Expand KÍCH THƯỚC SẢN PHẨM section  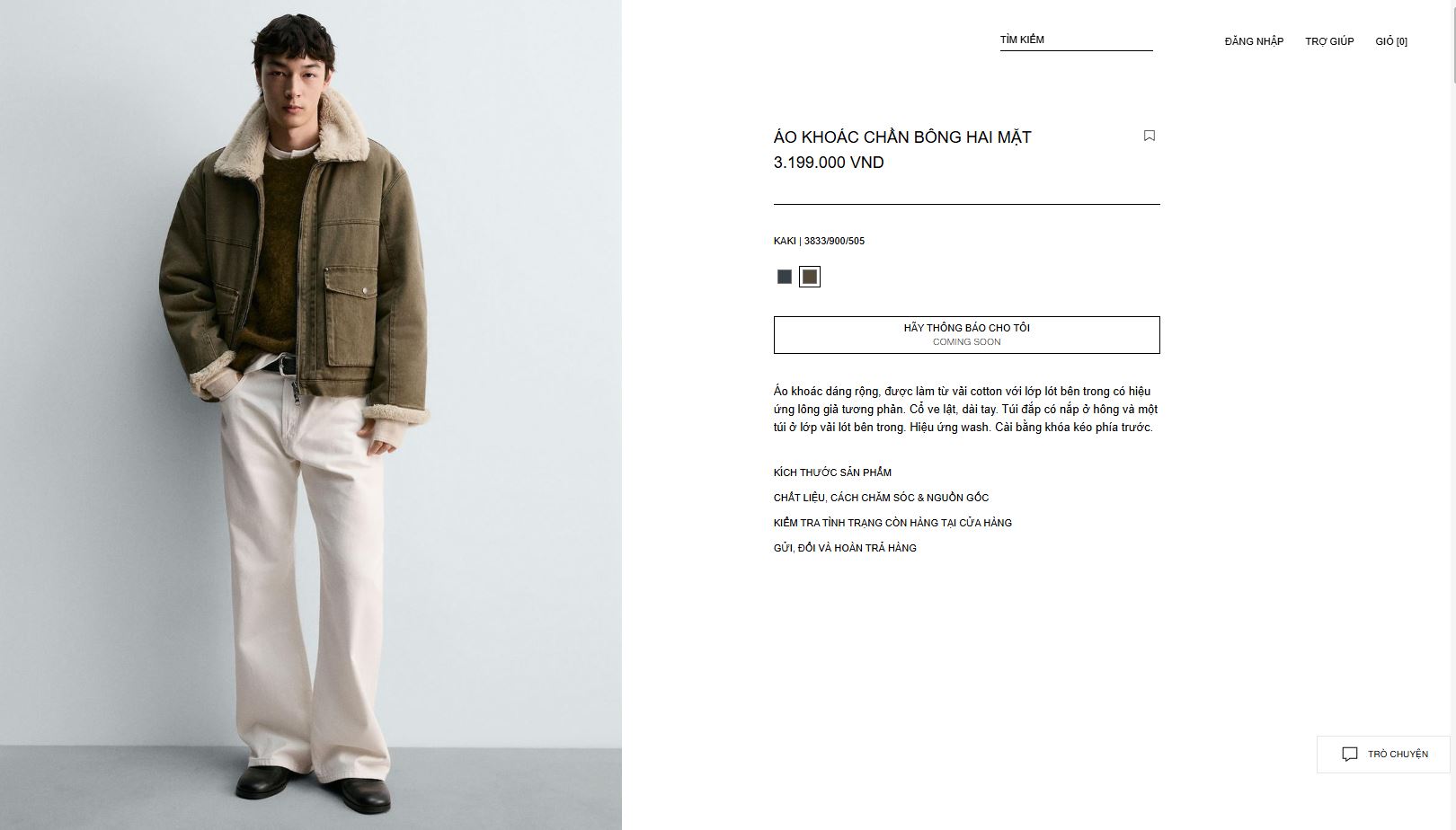832,472
